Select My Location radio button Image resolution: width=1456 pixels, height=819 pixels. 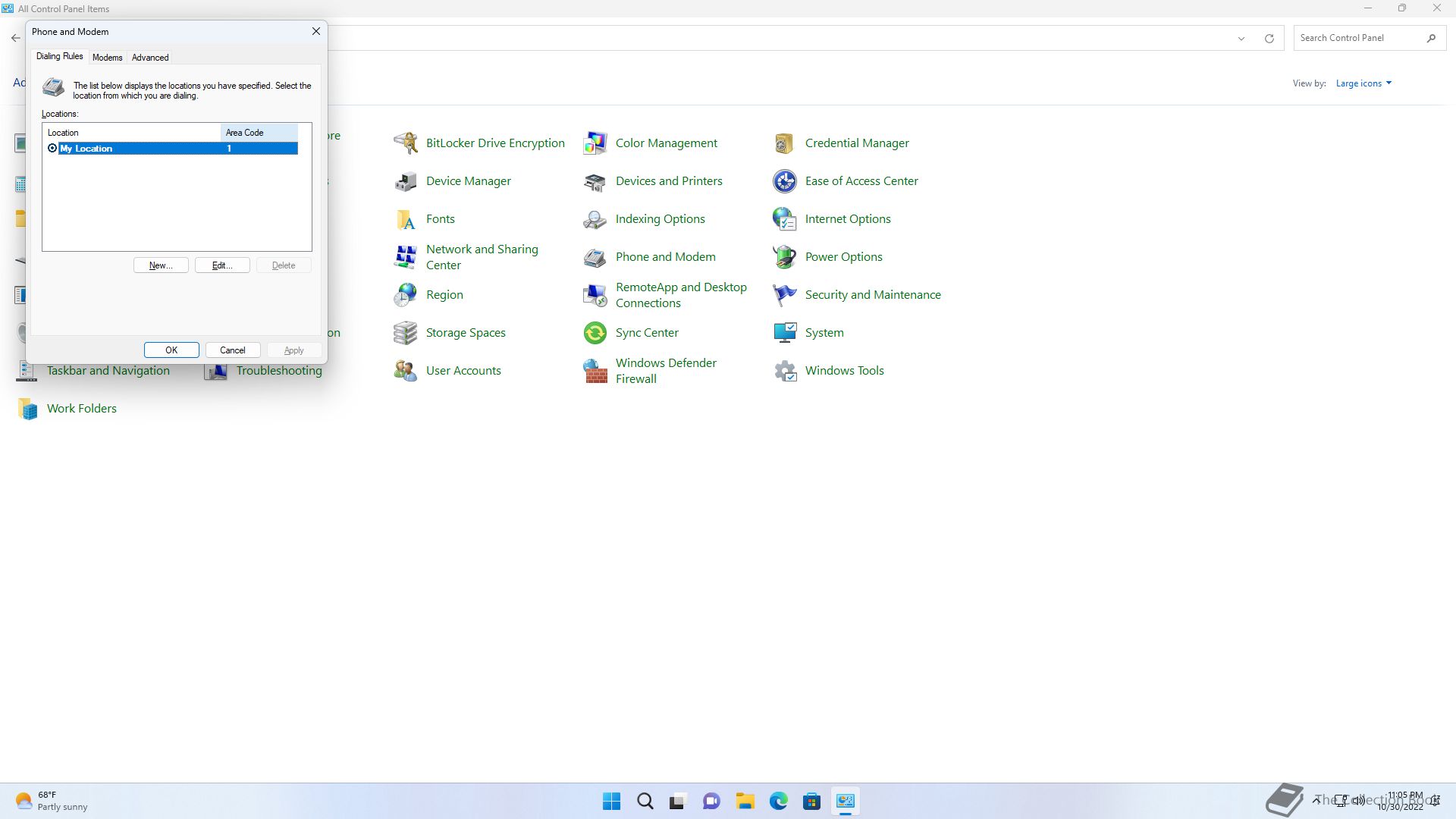click(52, 148)
